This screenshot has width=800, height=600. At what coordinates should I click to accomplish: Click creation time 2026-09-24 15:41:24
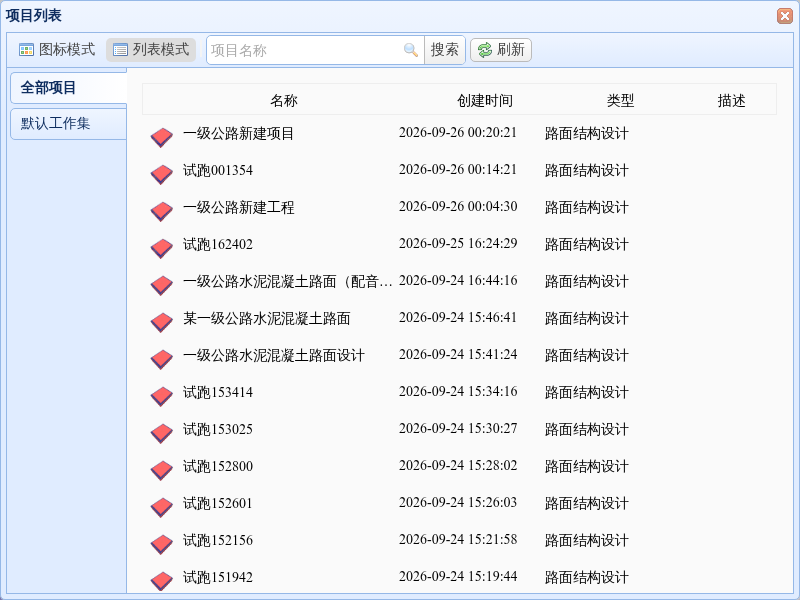pos(458,355)
